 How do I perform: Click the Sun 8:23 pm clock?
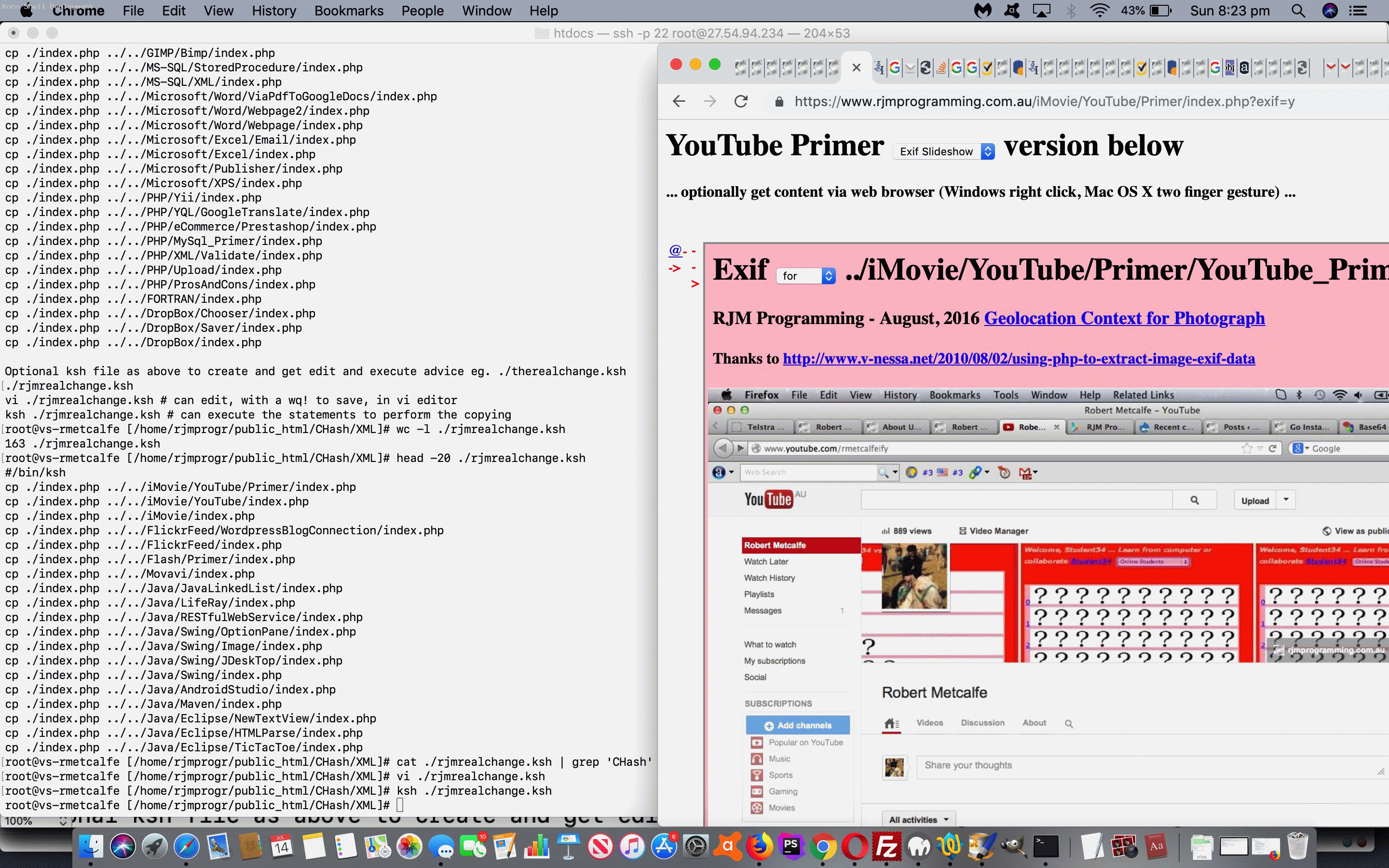coord(1229,11)
